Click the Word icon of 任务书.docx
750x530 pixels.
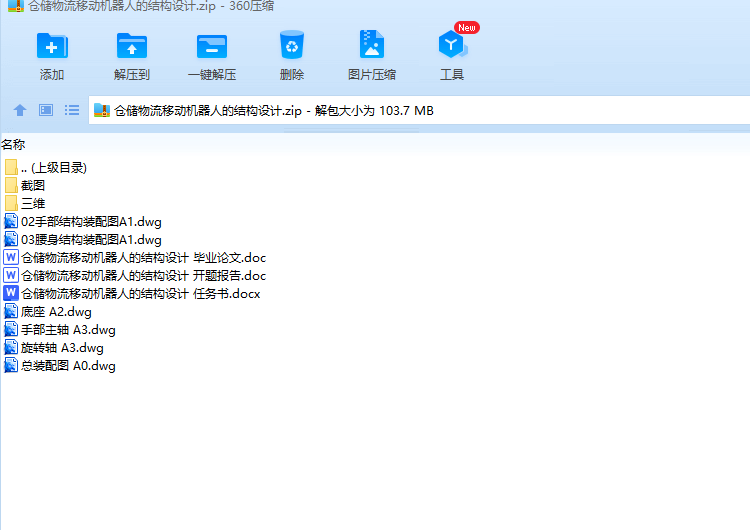point(11,293)
